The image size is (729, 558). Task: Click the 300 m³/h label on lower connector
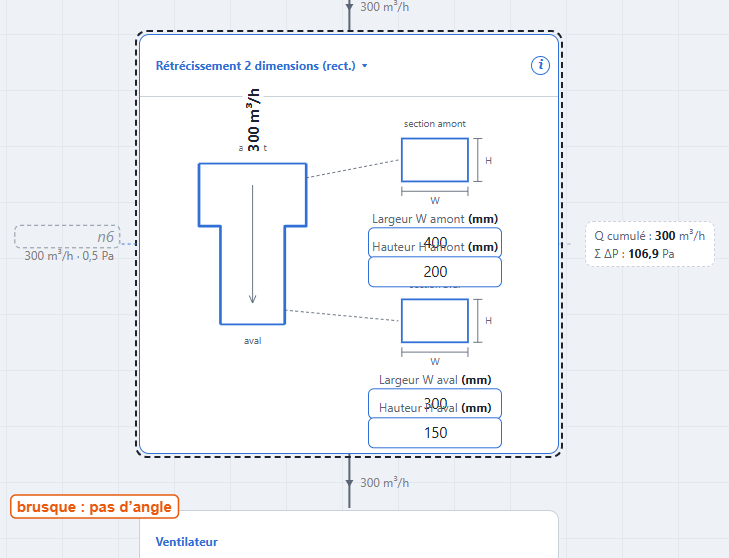coord(384,483)
